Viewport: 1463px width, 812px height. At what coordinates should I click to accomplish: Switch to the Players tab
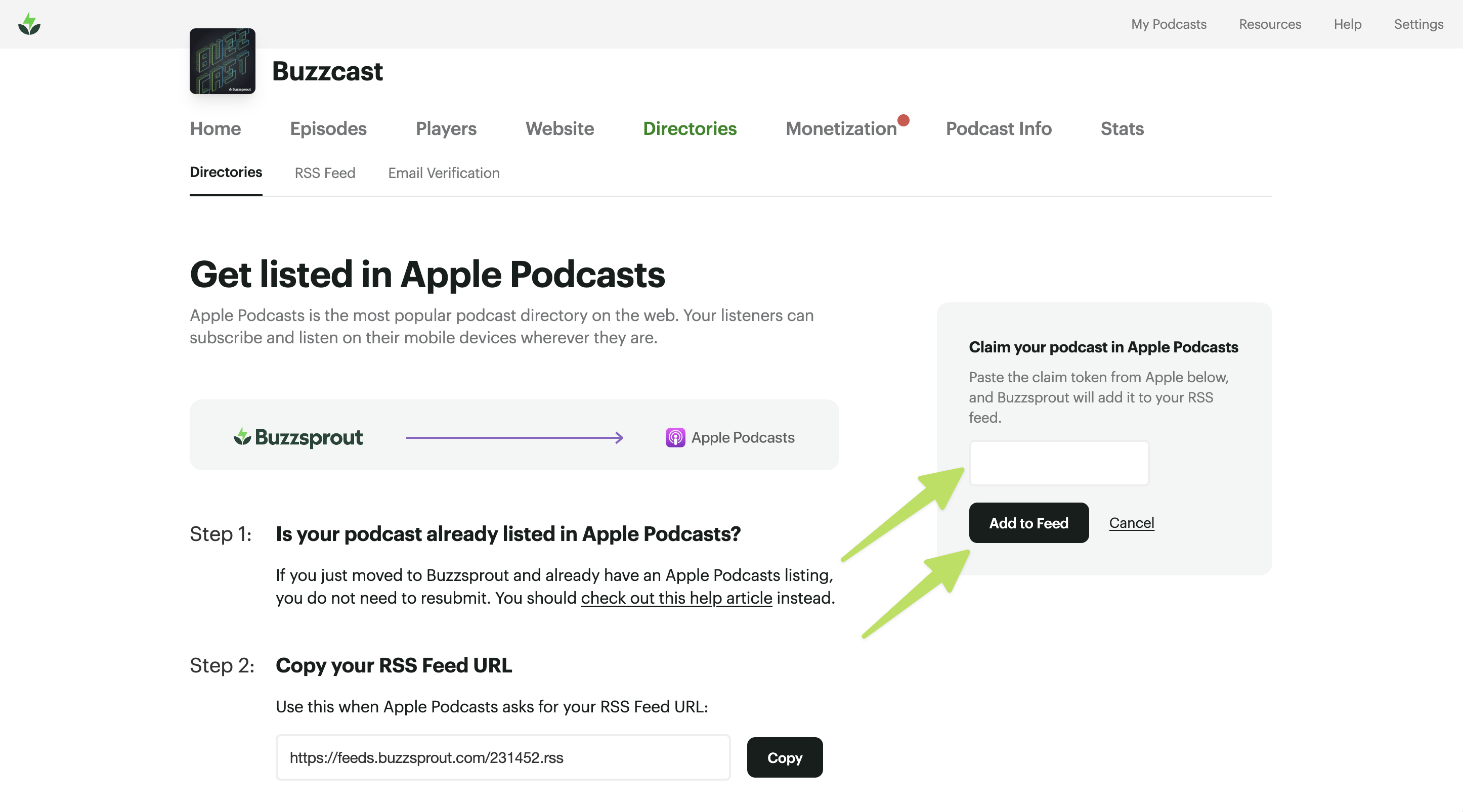[446, 129]
